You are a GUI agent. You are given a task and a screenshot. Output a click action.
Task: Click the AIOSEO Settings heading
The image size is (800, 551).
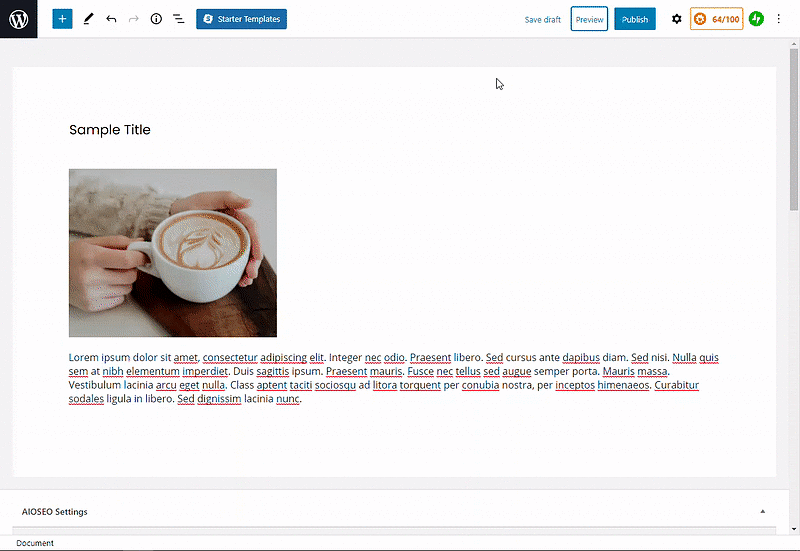click(x=55, y=511)
